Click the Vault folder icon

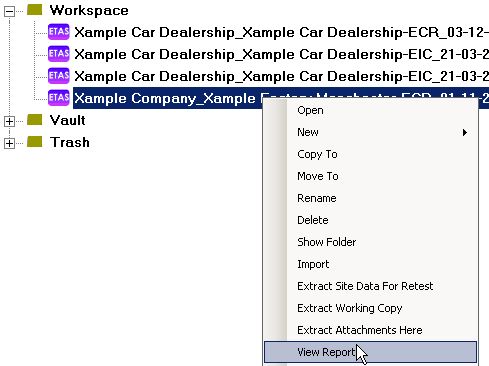click(x=35, y=120)
